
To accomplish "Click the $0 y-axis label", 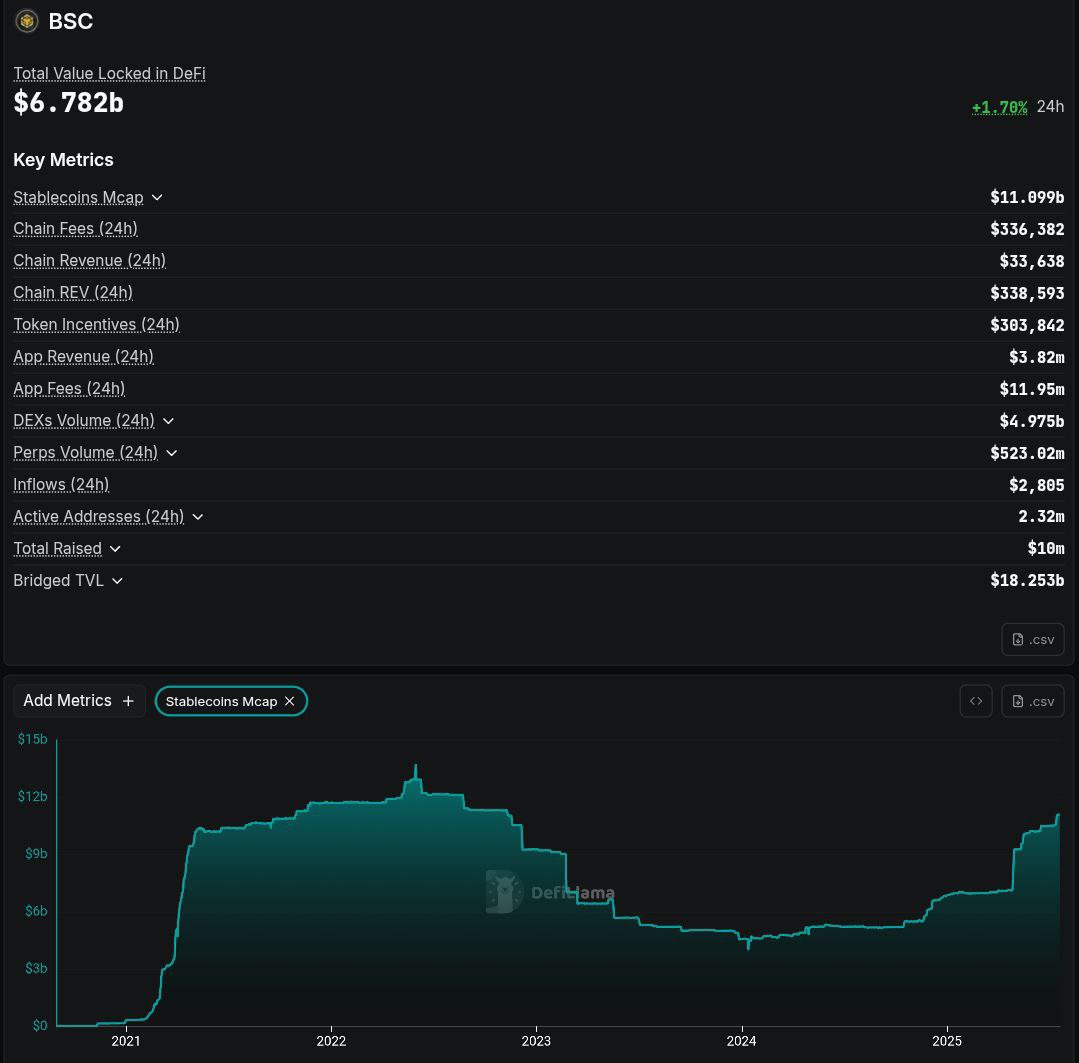I will (40, 1026).
